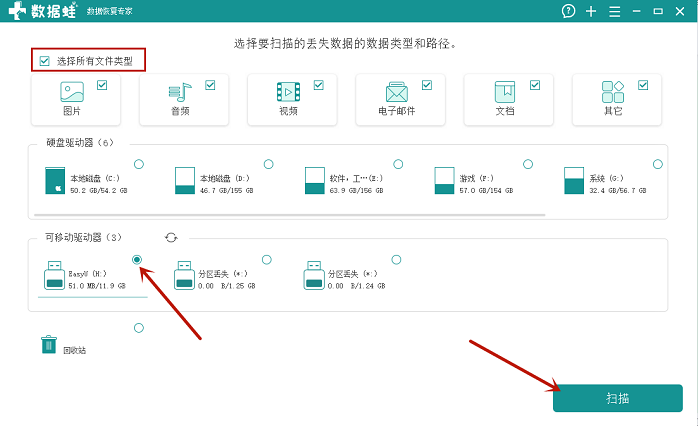Select the 系统 (G:) radio button

pyautogui.click(x=657, y=164)
